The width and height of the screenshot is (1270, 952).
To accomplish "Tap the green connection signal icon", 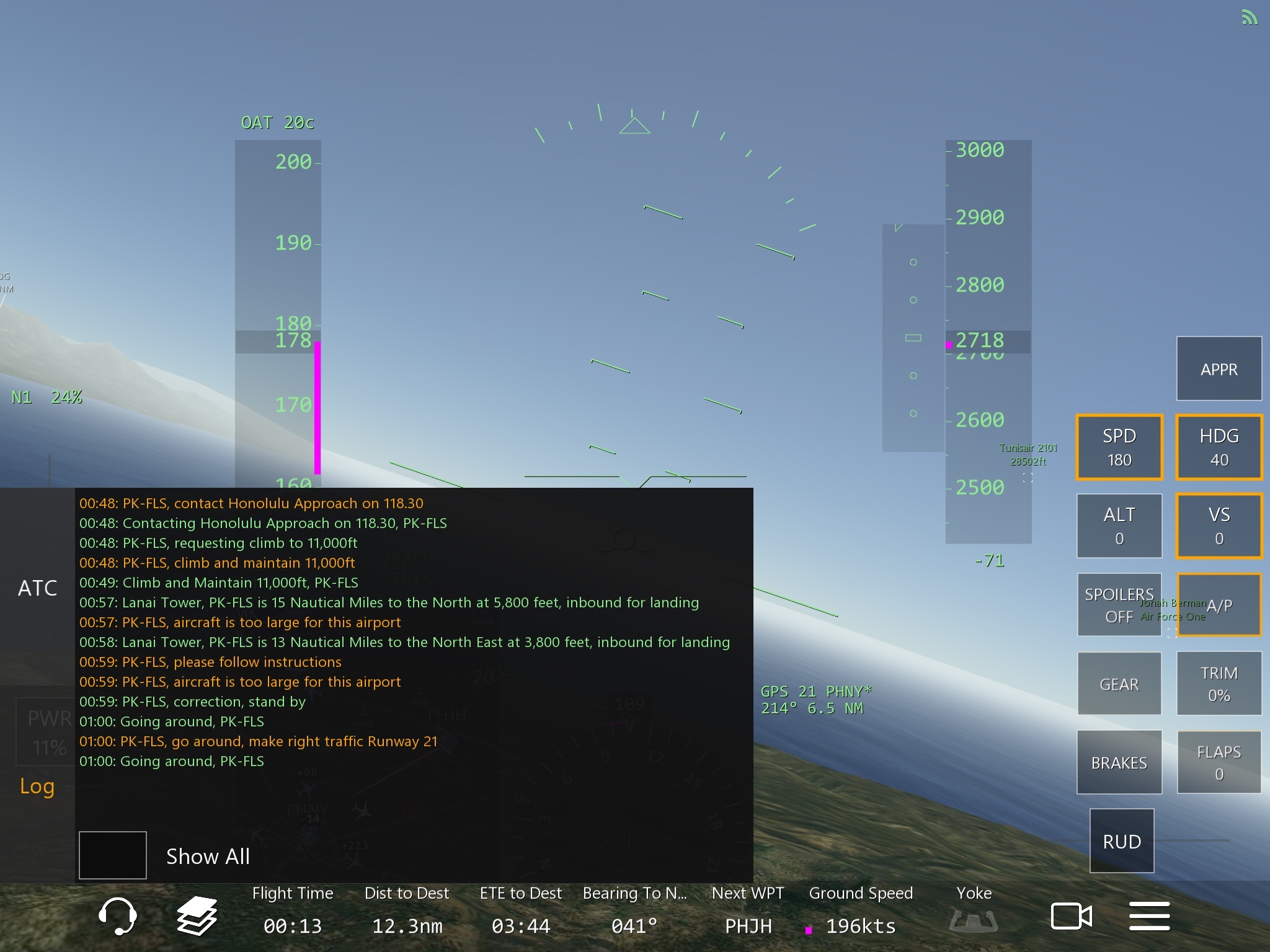I will (1249, 17).
